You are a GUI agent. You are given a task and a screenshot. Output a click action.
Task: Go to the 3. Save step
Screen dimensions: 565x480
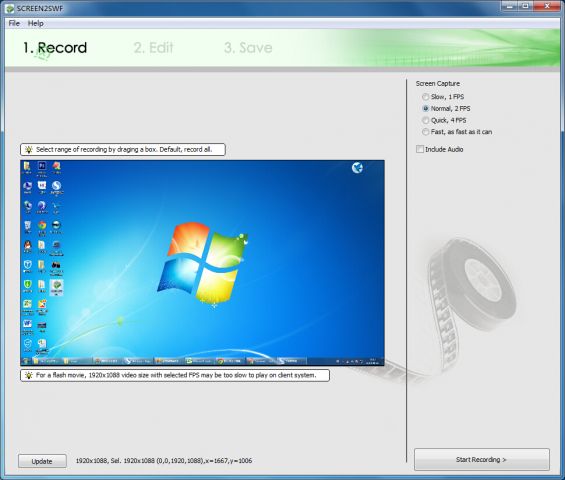(248, 48)
